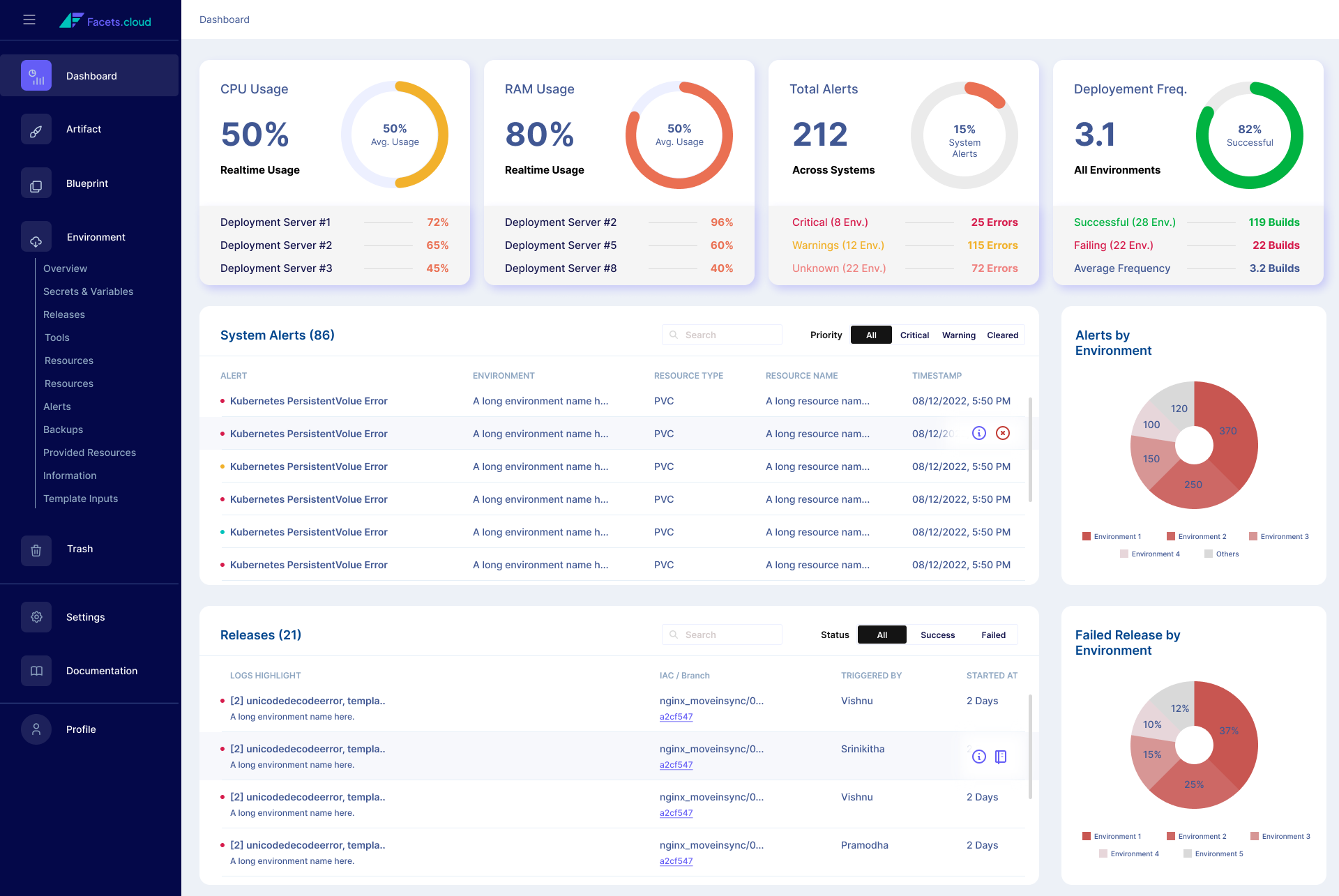Click the Critical (8 Env.) alerts row
This screenshot has width=1339, height=896.
point(905,222)
